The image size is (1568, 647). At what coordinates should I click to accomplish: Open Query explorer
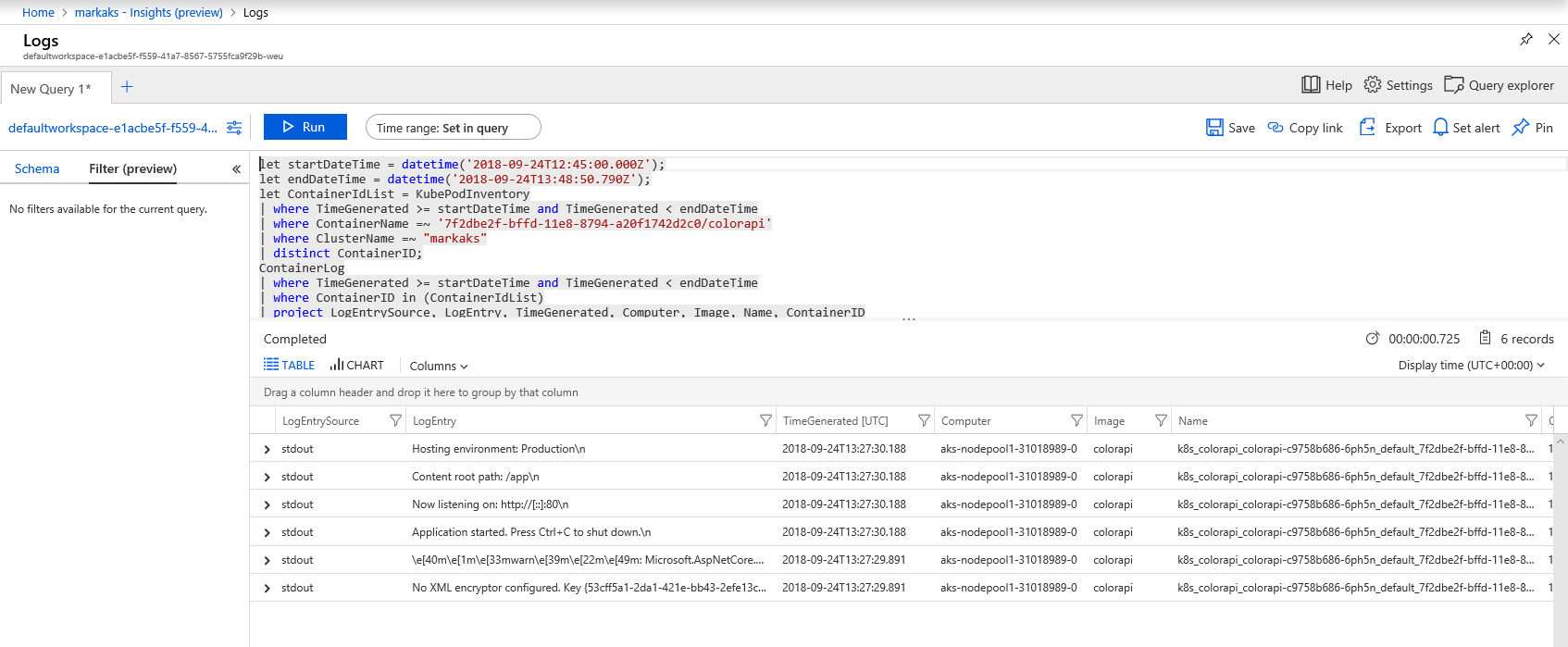[x=1499, y=85]
